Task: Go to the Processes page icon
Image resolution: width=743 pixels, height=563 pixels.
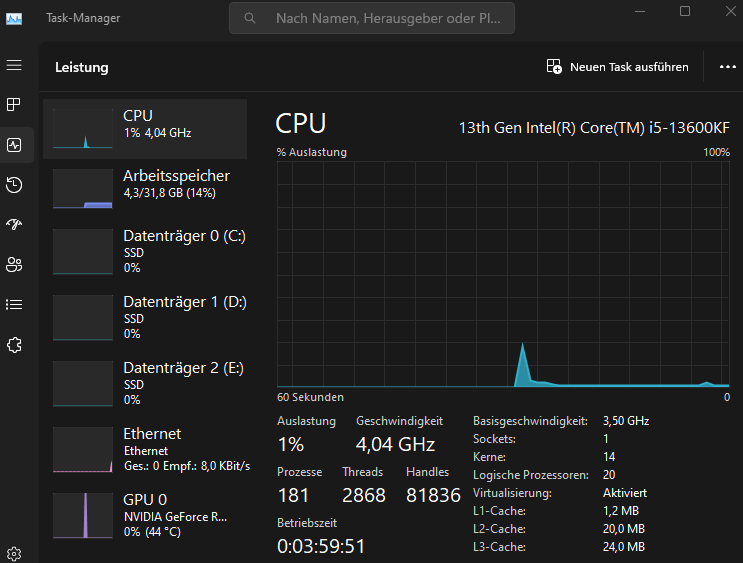Action: (14, 104)
